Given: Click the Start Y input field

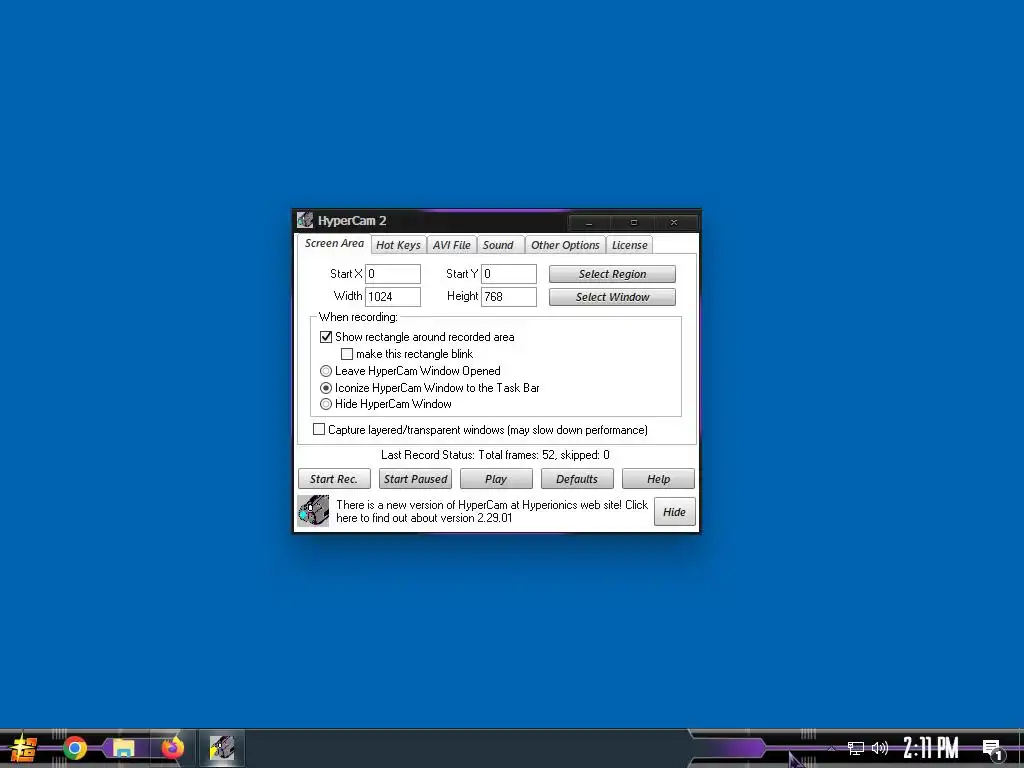Looking at the screenshot, I should tap(509, 274).
